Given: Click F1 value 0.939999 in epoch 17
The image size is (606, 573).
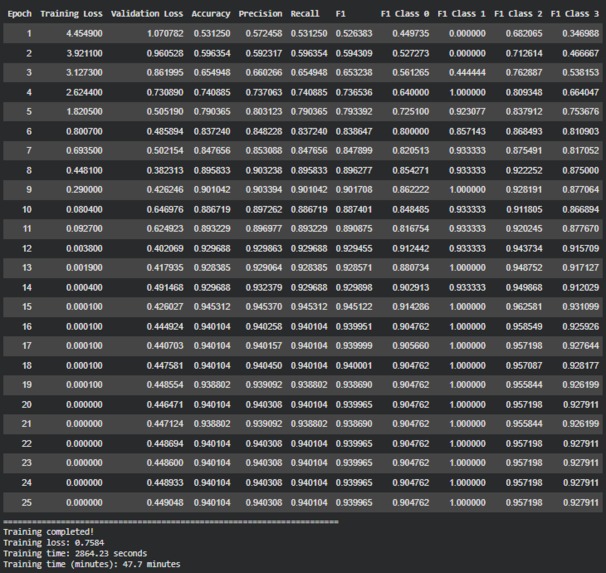Looking at the screenshot, I should tap(354, 346).
